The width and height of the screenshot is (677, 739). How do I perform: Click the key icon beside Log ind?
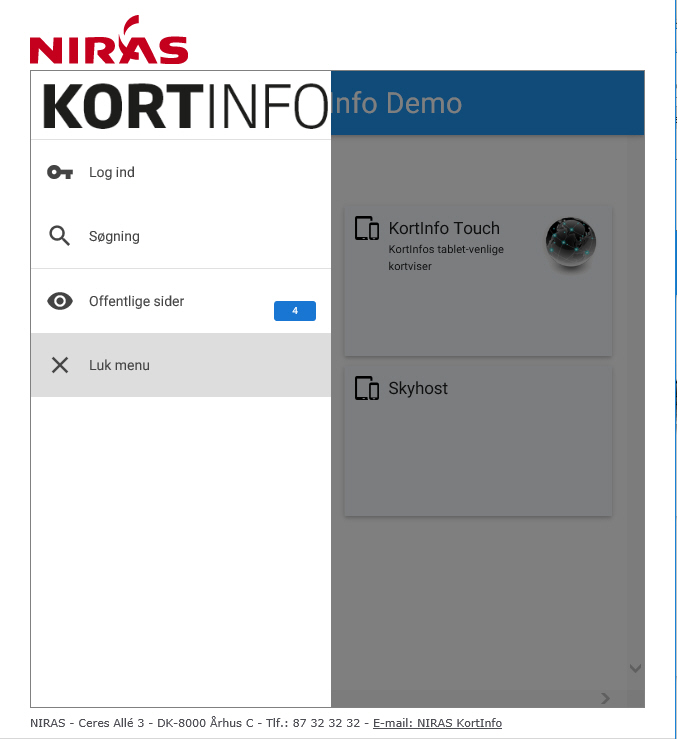point(60,172)
